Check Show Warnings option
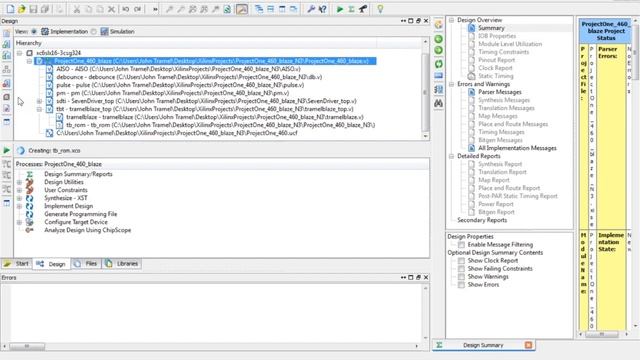 tap(461, 277)
